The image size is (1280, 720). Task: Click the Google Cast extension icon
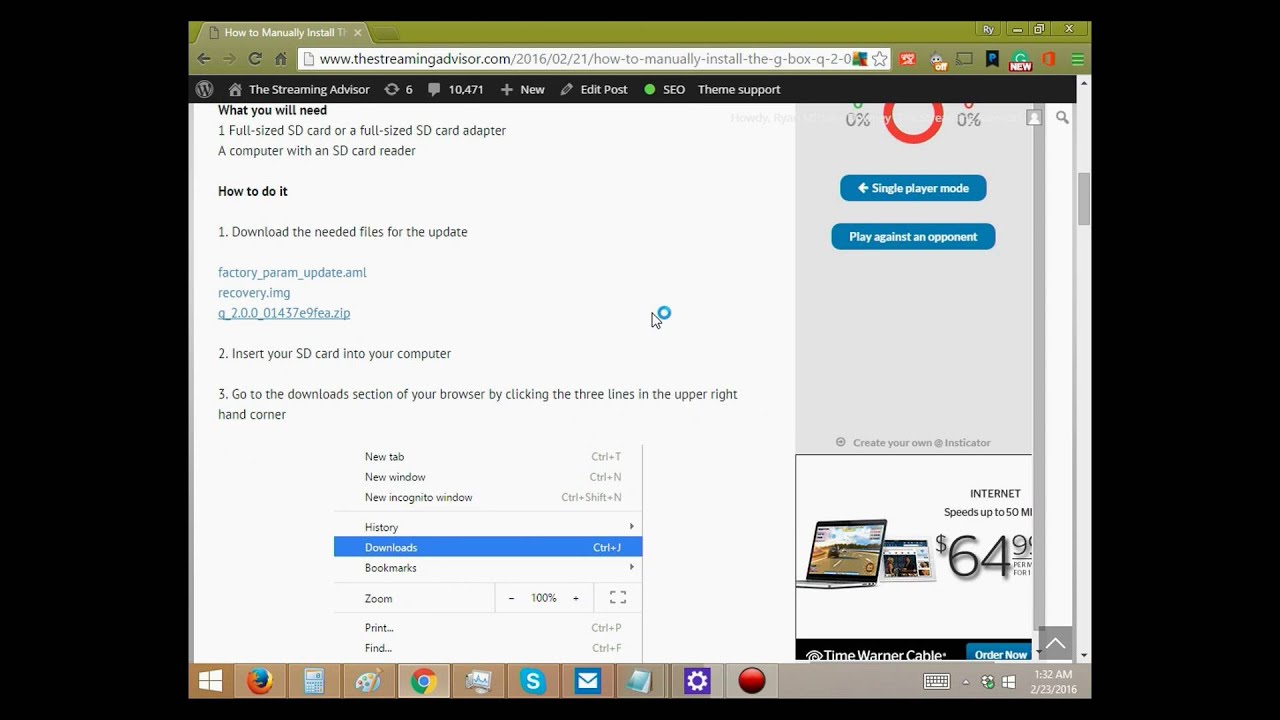coord(964,59)
